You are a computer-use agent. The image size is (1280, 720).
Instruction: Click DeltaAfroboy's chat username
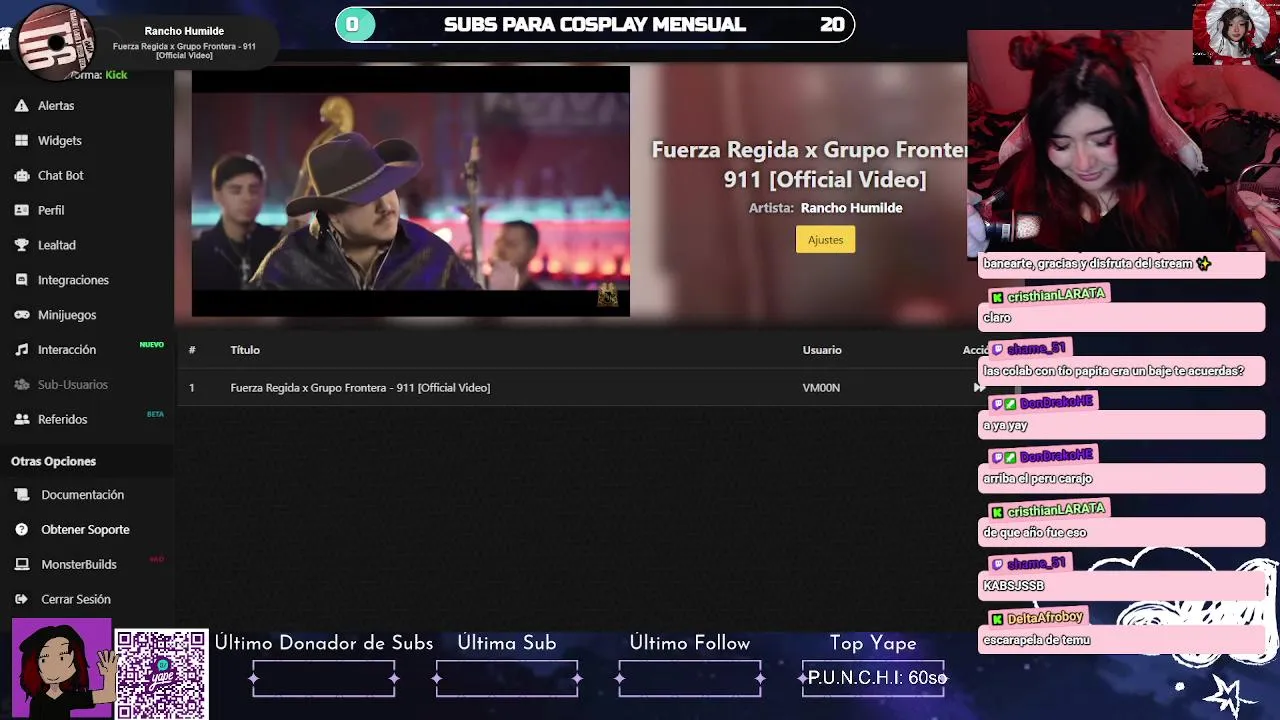[1045, 618]
